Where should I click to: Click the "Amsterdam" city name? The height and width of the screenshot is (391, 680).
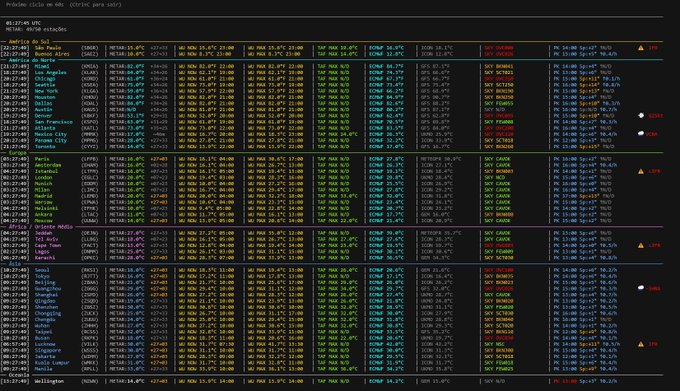(48, 165)
